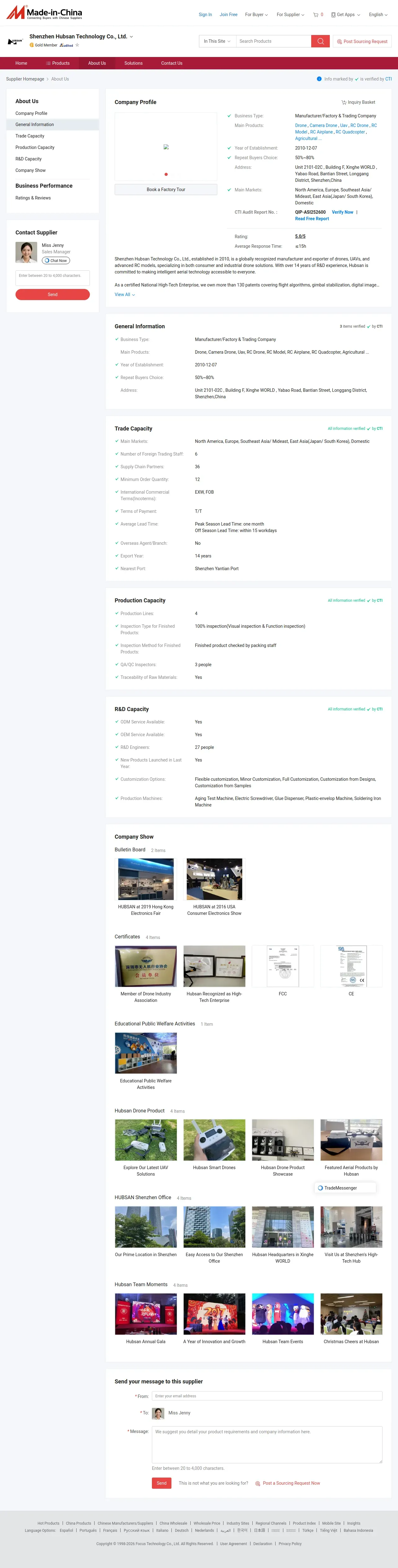Open Christmas Cheers at Hubsan photo

click(352, 1314)
